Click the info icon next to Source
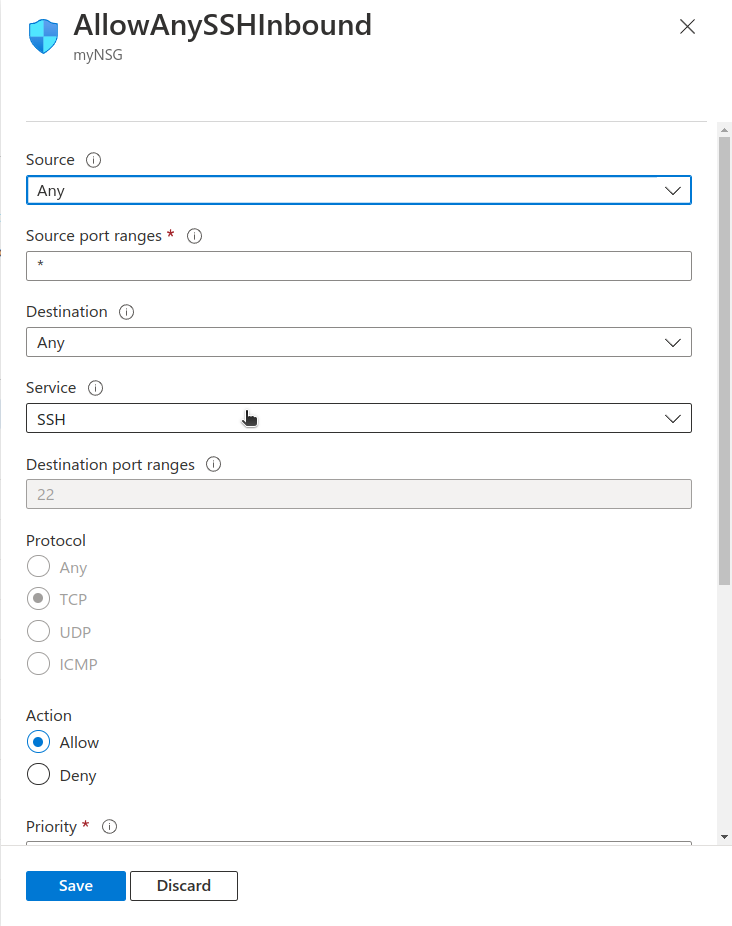The image size is (732, 926). click(94, 160)
